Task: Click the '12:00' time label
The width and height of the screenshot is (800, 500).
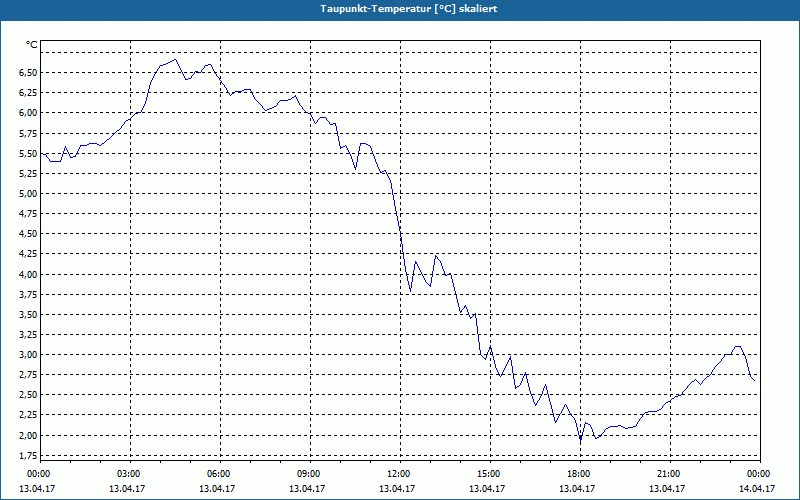Action: pos(397,474)
